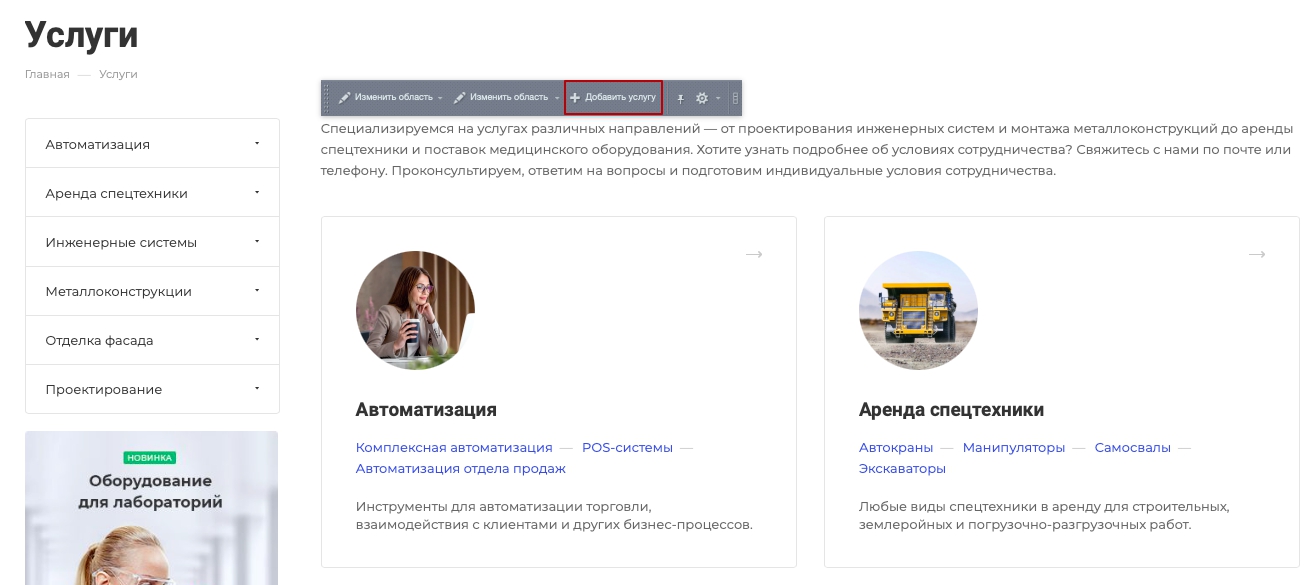Open the dropdown arrow beside gear icon
The width and height of the screenshot is (1315, 585).
coord(718,98)
